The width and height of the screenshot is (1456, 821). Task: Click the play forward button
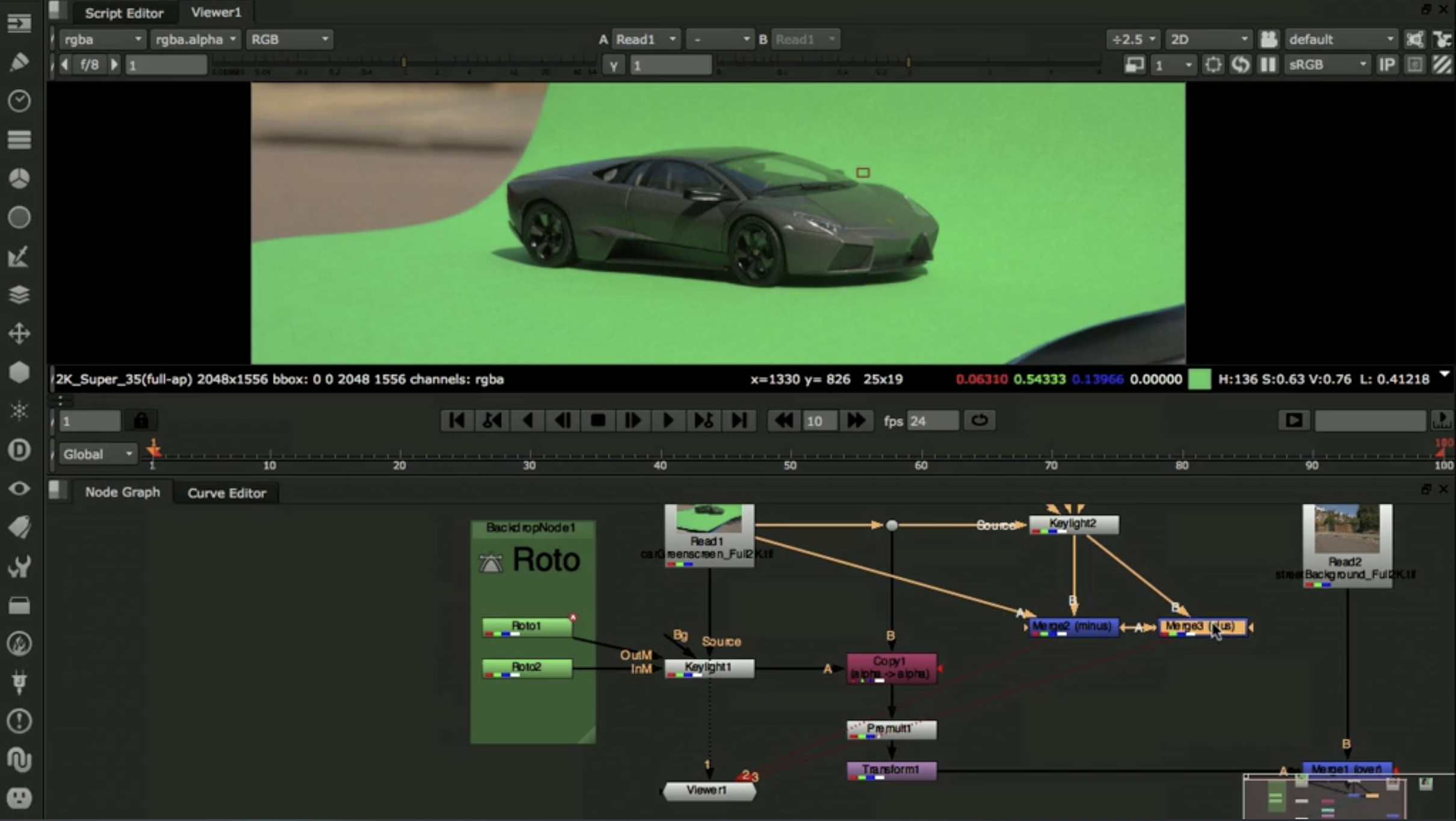[668, 420]
